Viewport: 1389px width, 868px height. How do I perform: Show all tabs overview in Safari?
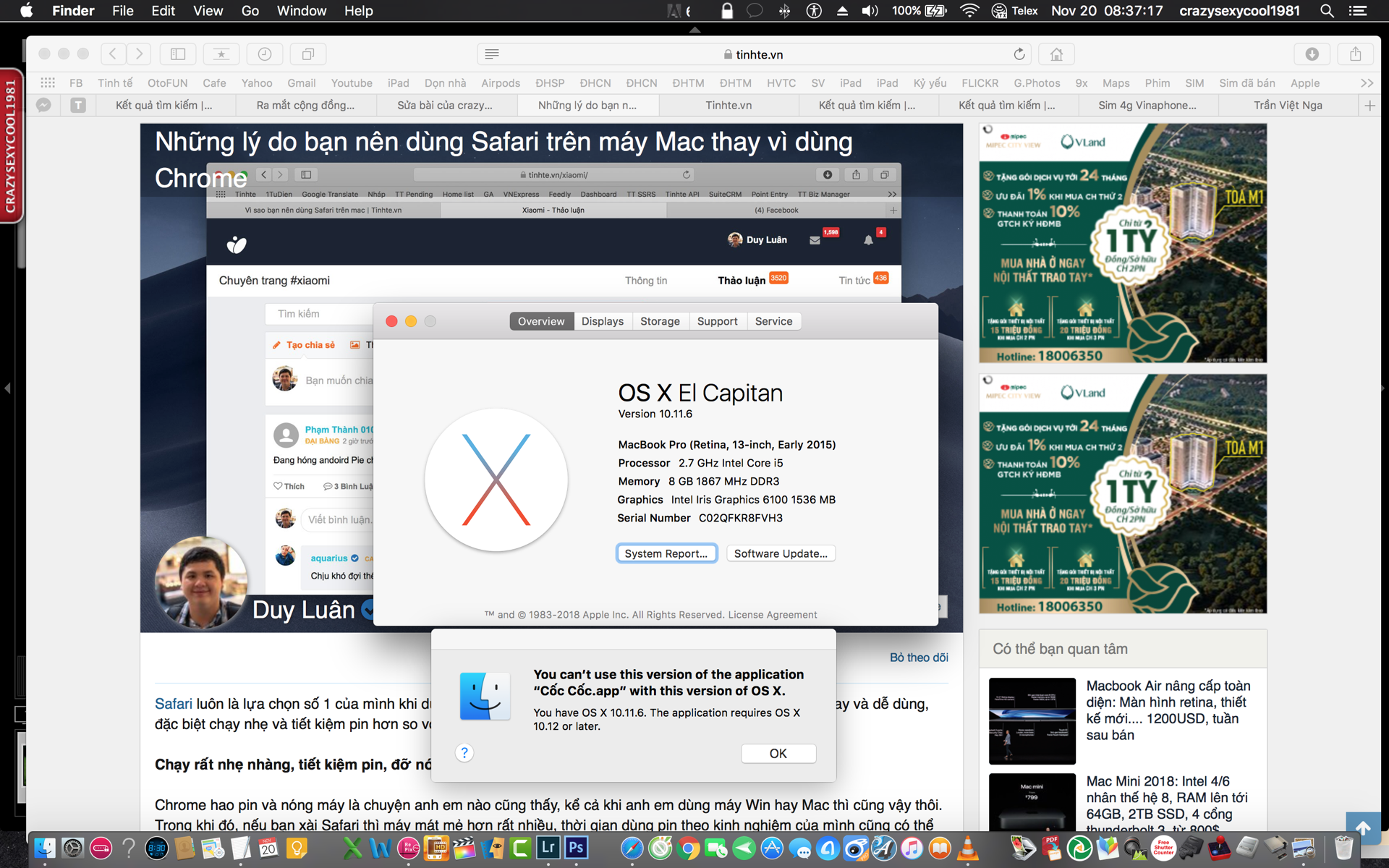(308, 54)
